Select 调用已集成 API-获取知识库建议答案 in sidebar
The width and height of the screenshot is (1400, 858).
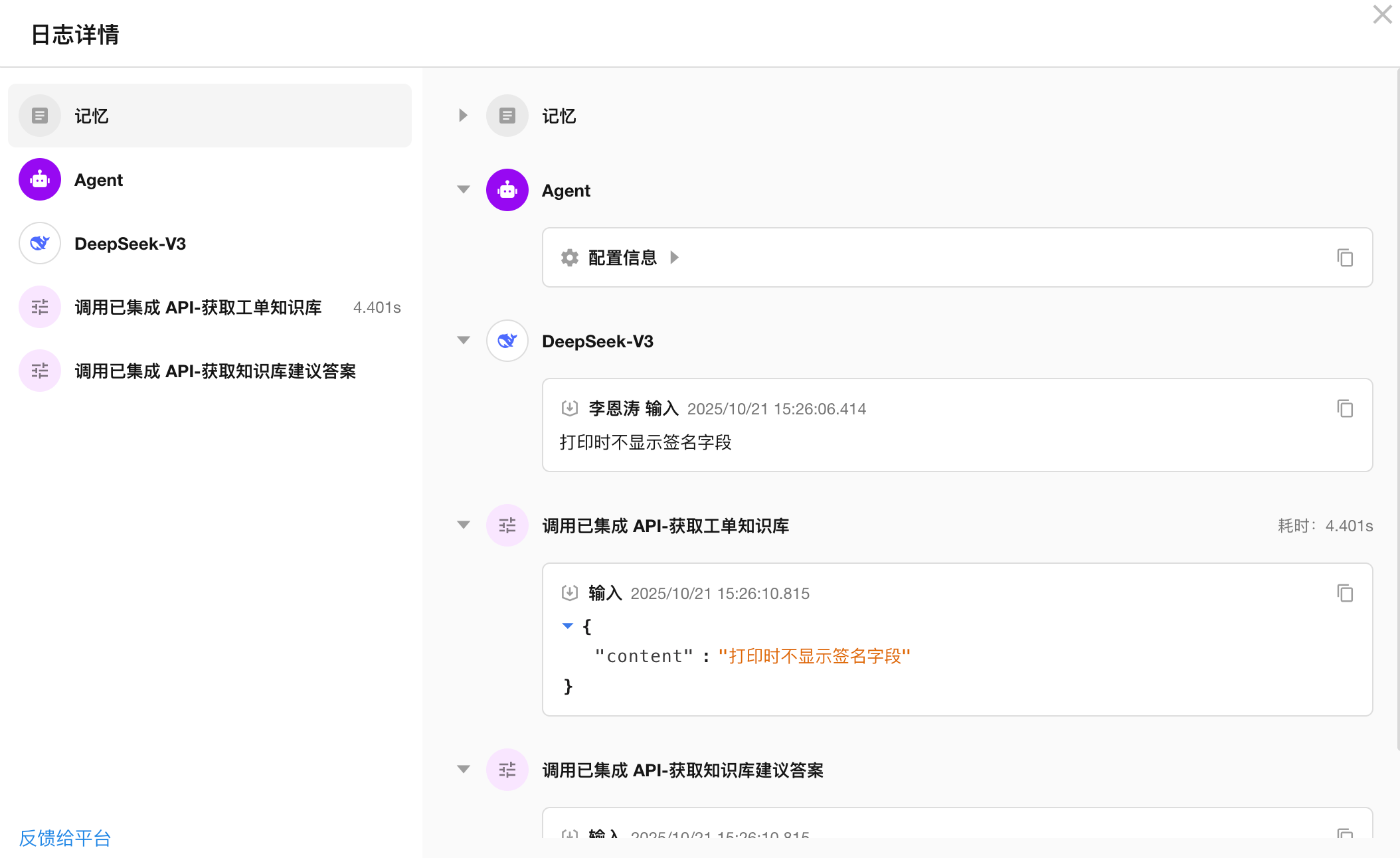215,371
